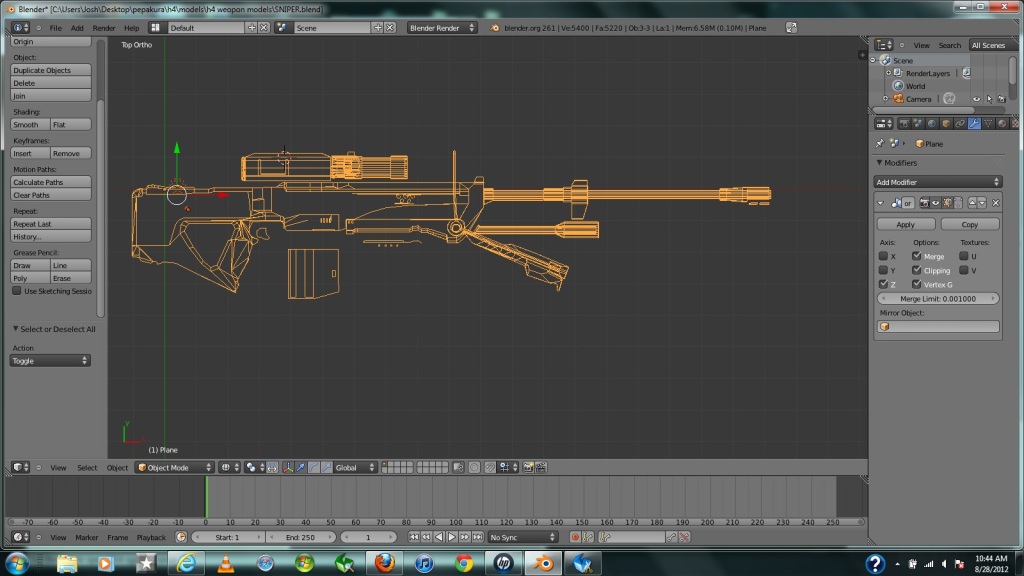
Task: Open the Render properties camera tab
Action: [x=904, y=123]
